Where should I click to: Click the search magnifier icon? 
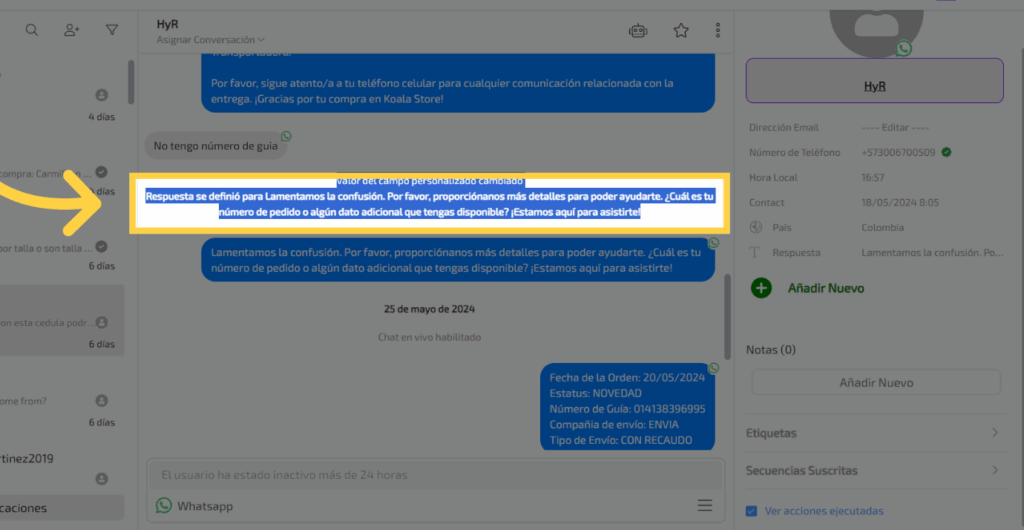(x=32, y=30)
